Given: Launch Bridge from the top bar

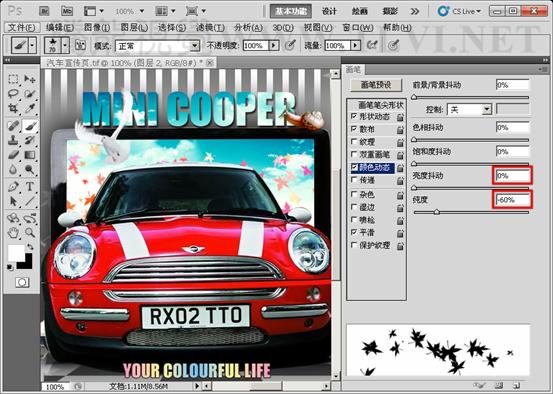Looking at the screenshot, I should 45,11.
